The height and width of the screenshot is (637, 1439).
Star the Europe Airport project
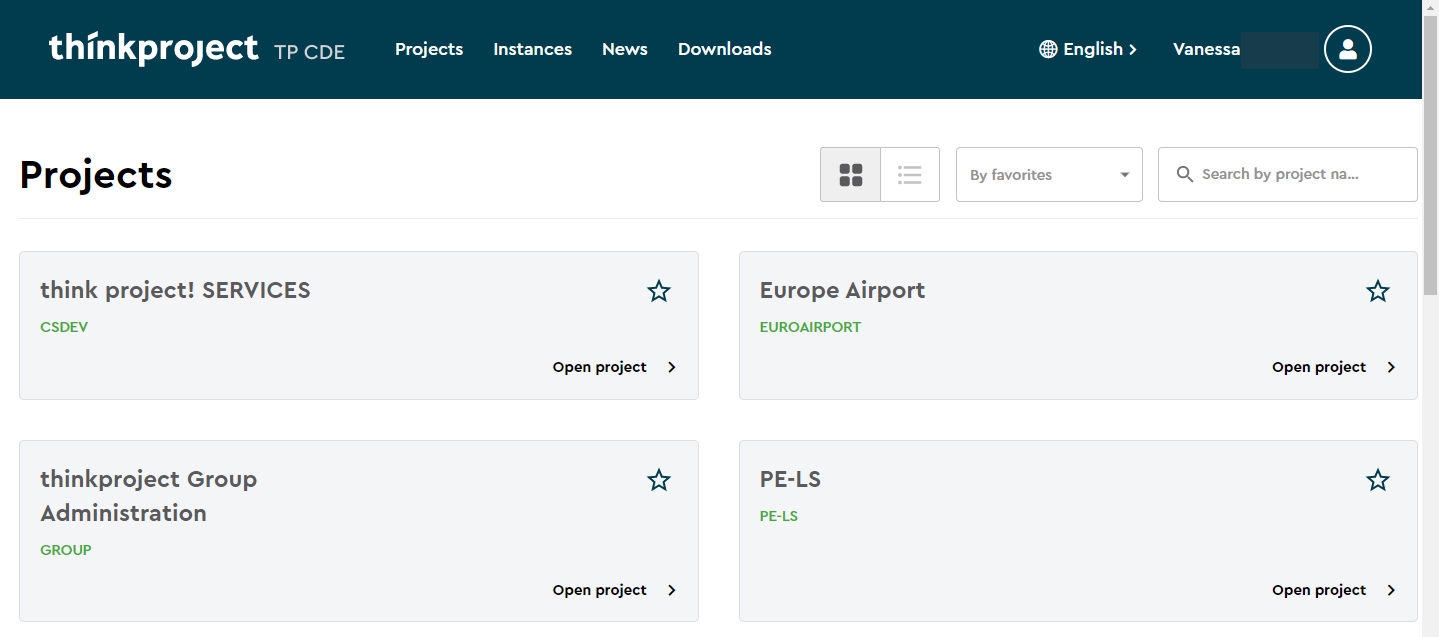click(1378, 291)
